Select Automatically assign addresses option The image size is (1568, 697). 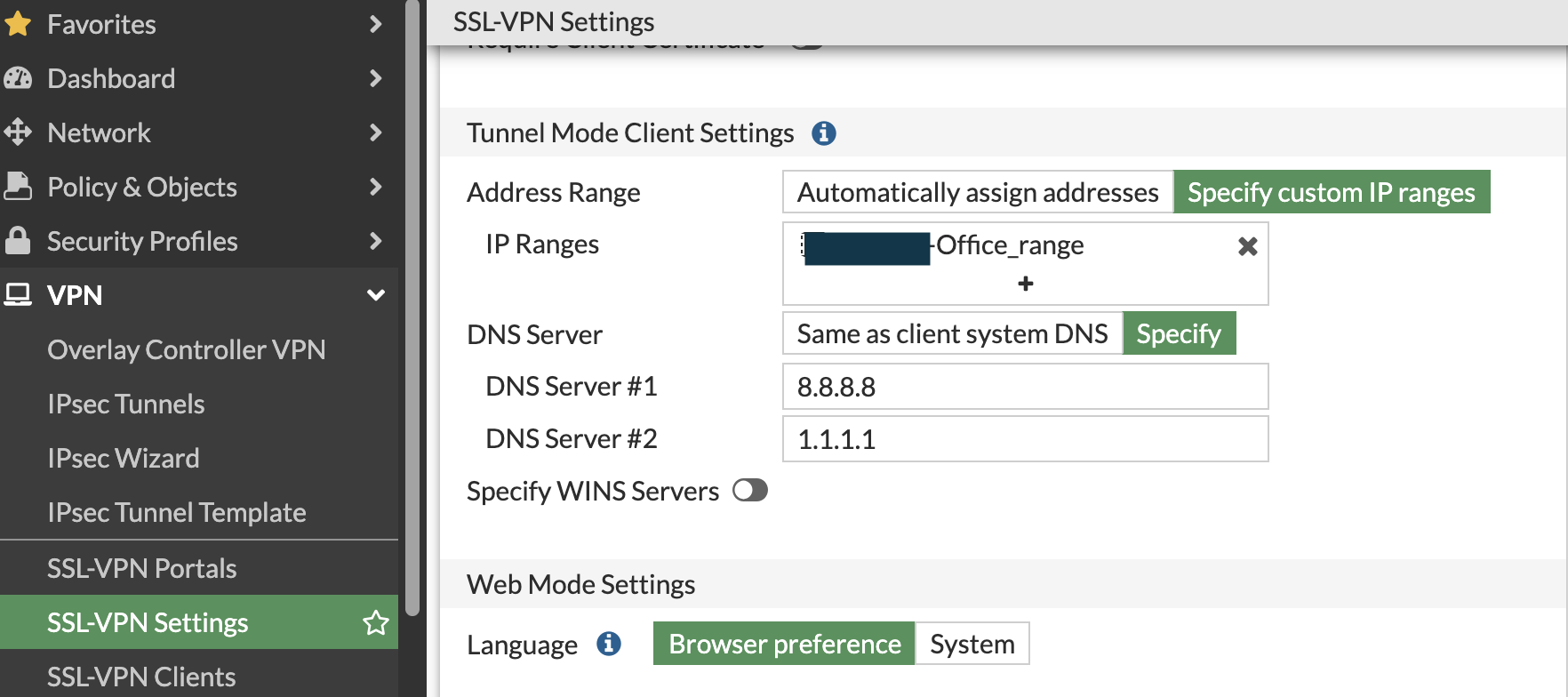point(977,192)
